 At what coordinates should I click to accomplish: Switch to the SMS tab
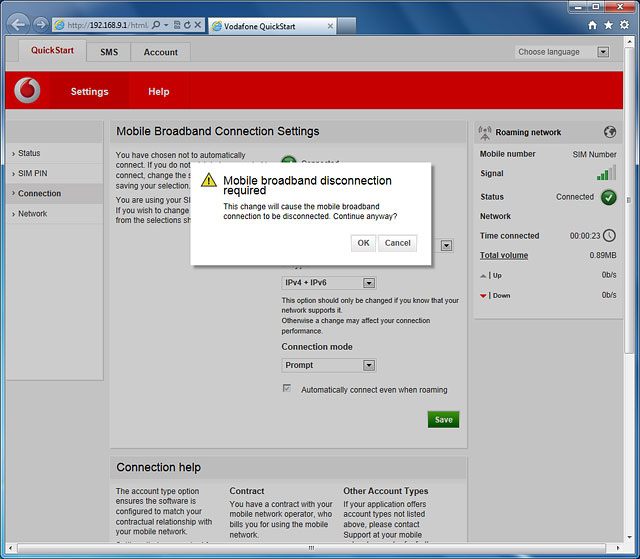[108, 52]
